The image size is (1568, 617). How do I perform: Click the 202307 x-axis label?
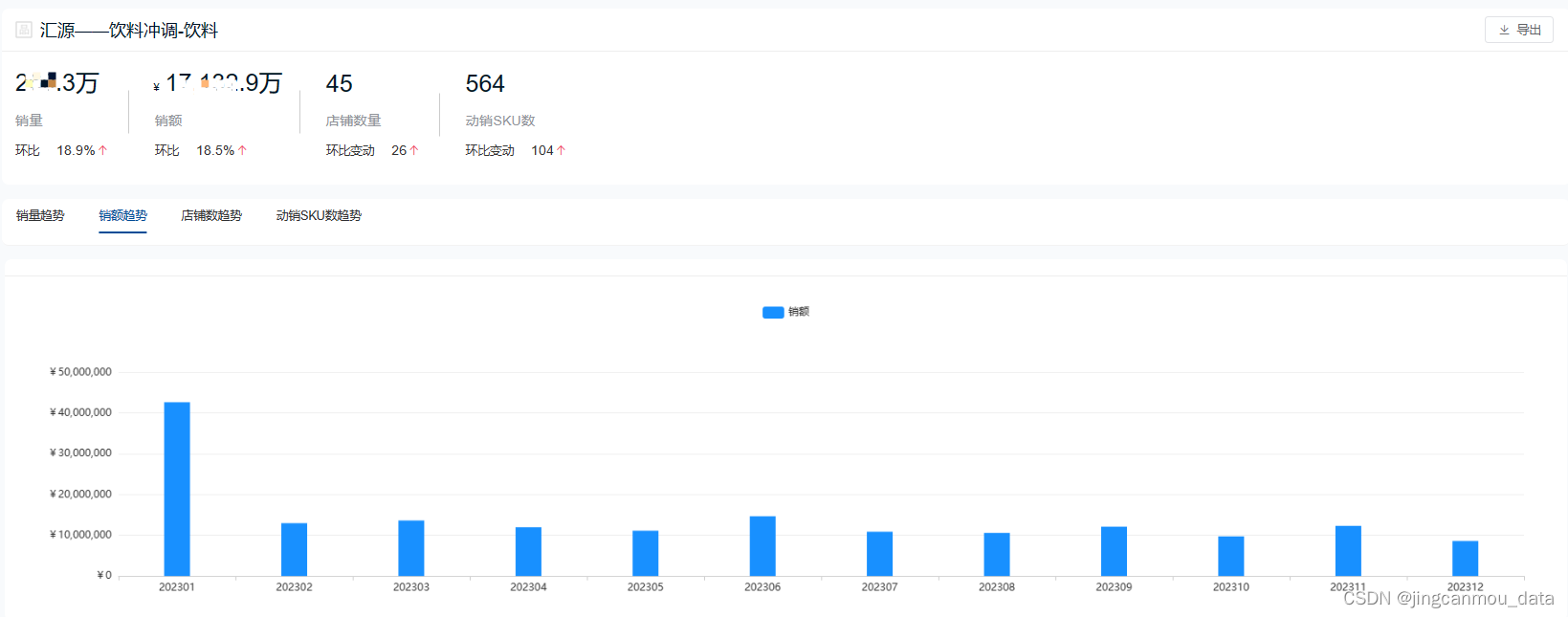(879, 587)
